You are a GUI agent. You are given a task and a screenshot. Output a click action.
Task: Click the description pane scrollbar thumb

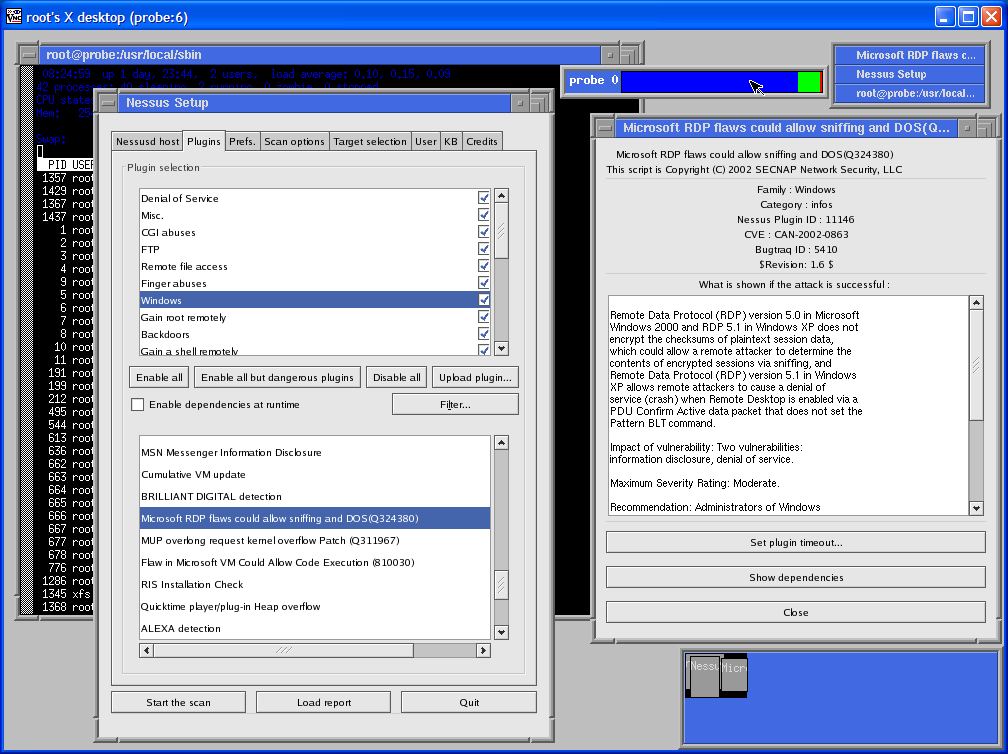pos(976,366)
